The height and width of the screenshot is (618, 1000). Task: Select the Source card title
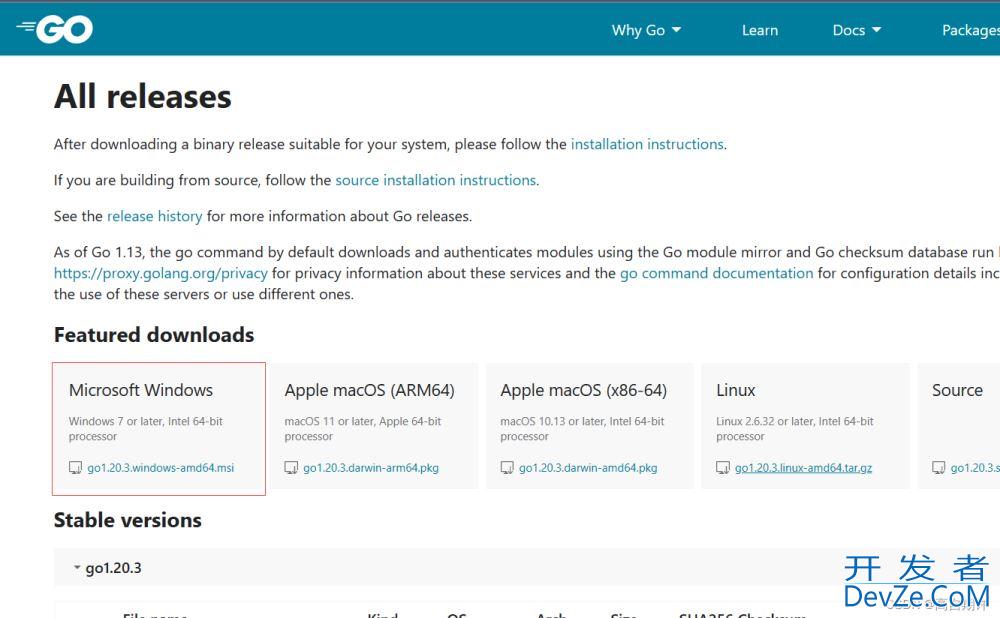point(957,390)
